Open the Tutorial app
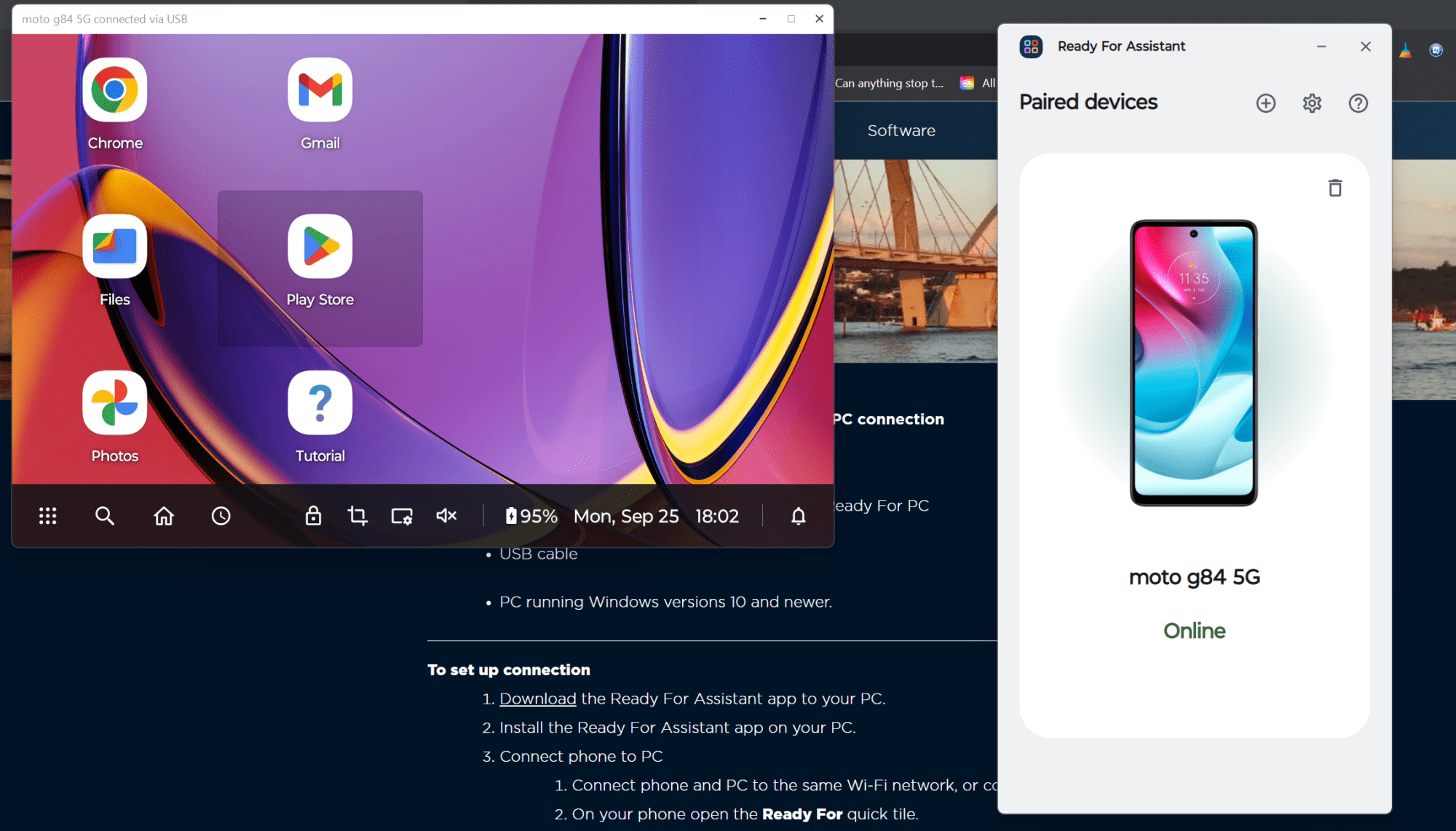Viewport: 1456px width, 831px height. coord(320,403)
